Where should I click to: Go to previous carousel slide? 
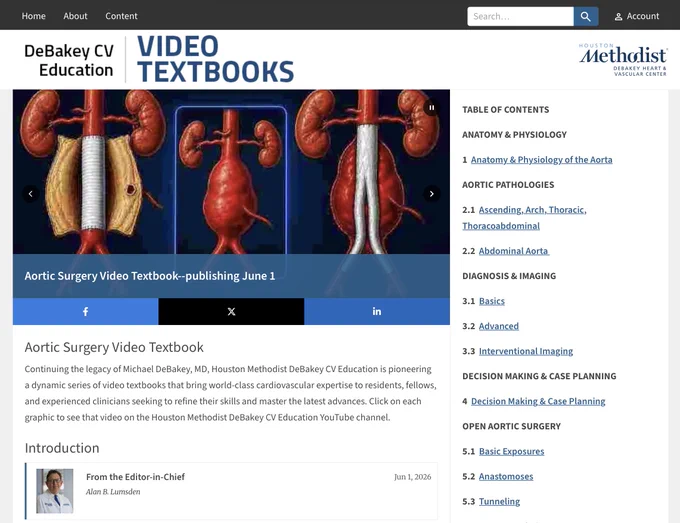pos(30,193)
